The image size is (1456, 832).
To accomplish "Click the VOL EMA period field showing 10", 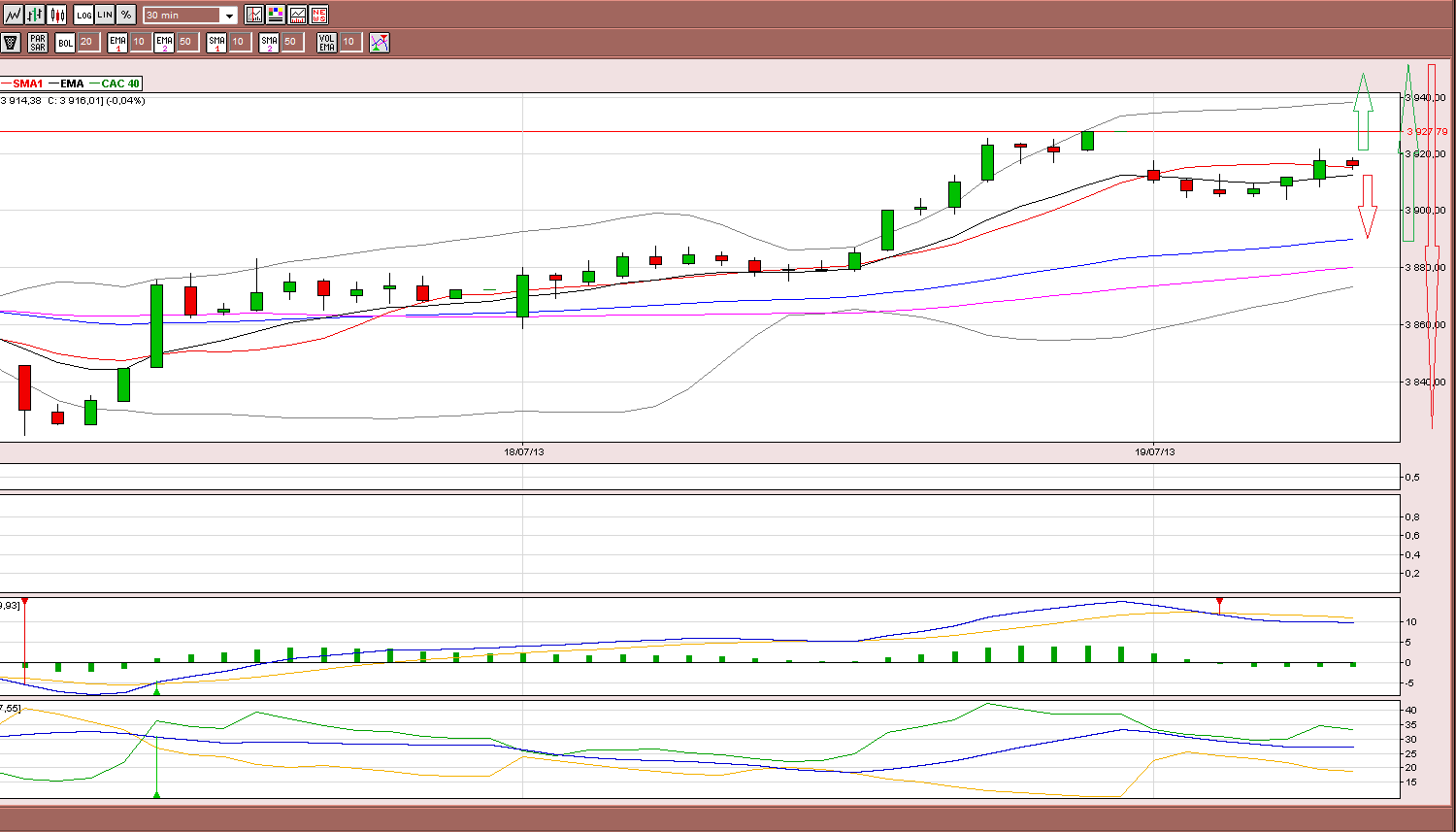I will [x=349, y=42].
